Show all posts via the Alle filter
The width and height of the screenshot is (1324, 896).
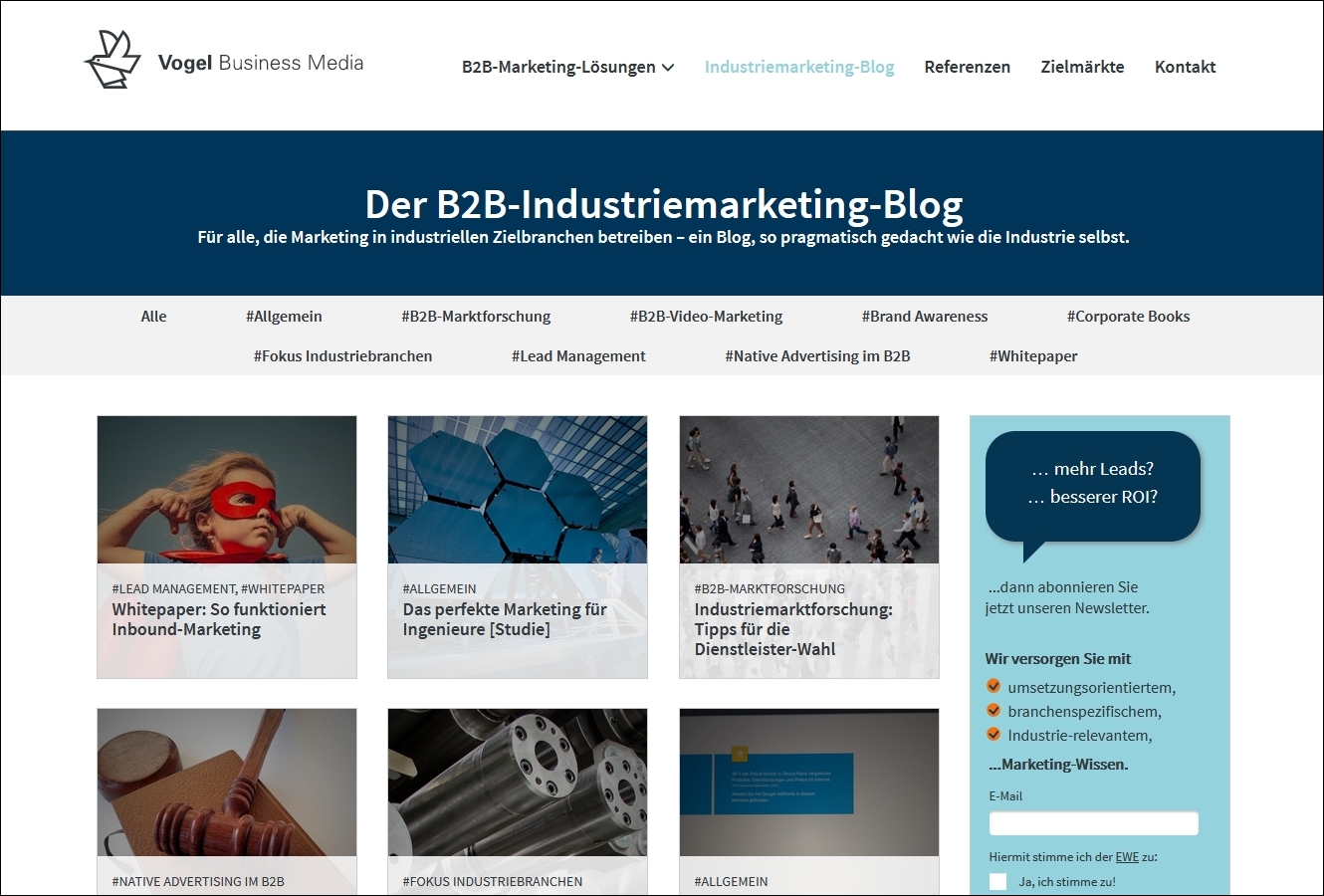point(153,317)
